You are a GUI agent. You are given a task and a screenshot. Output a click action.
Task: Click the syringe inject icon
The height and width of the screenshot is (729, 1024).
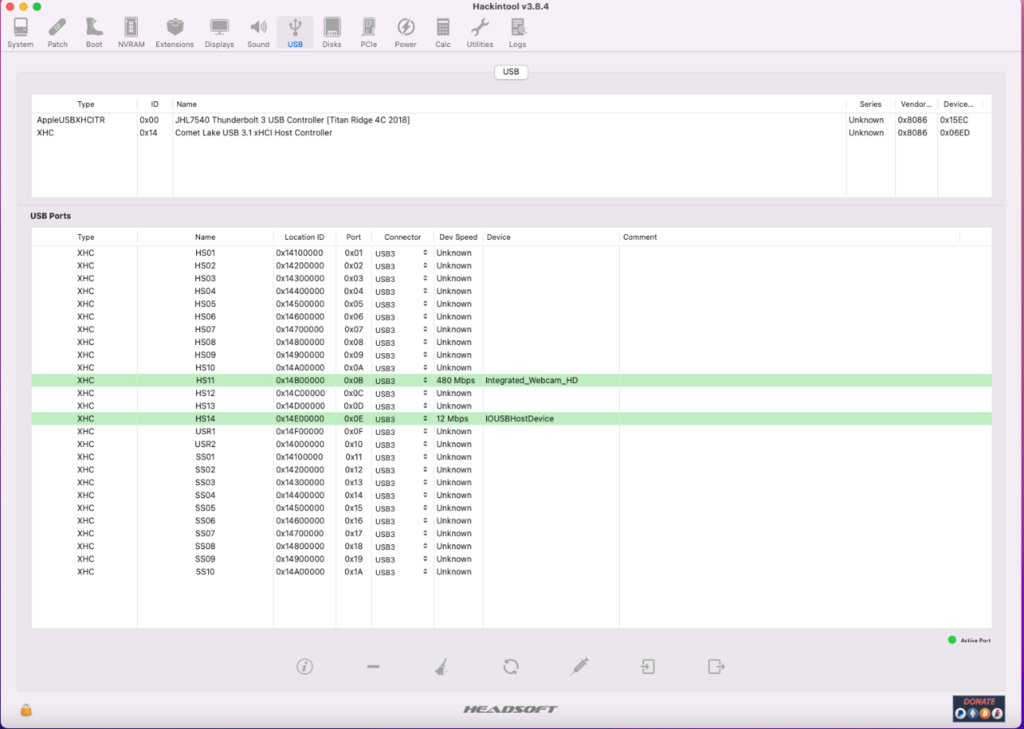579,667
